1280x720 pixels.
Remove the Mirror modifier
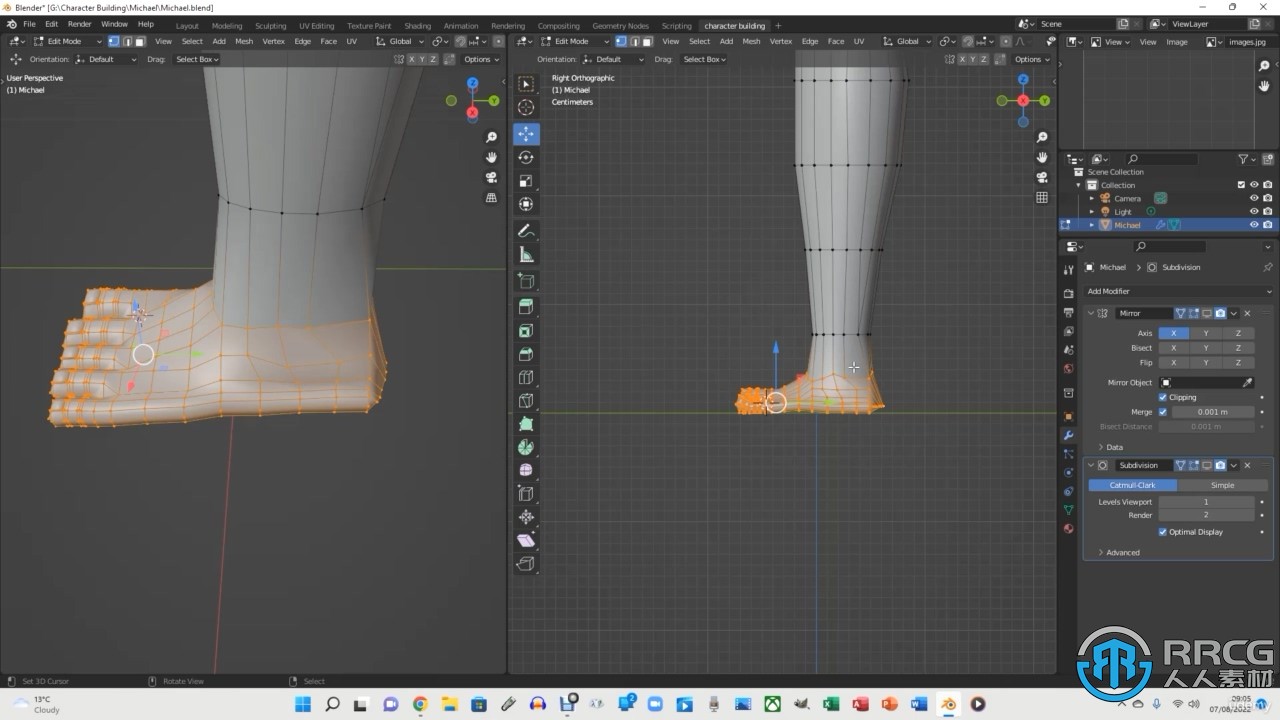pyautogui.click(x=1247, y=313)
